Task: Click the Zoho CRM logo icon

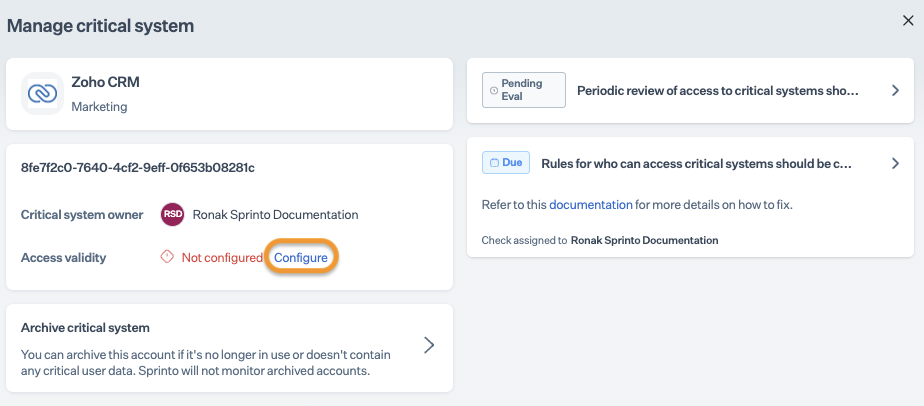Action: tap(42, 93)
